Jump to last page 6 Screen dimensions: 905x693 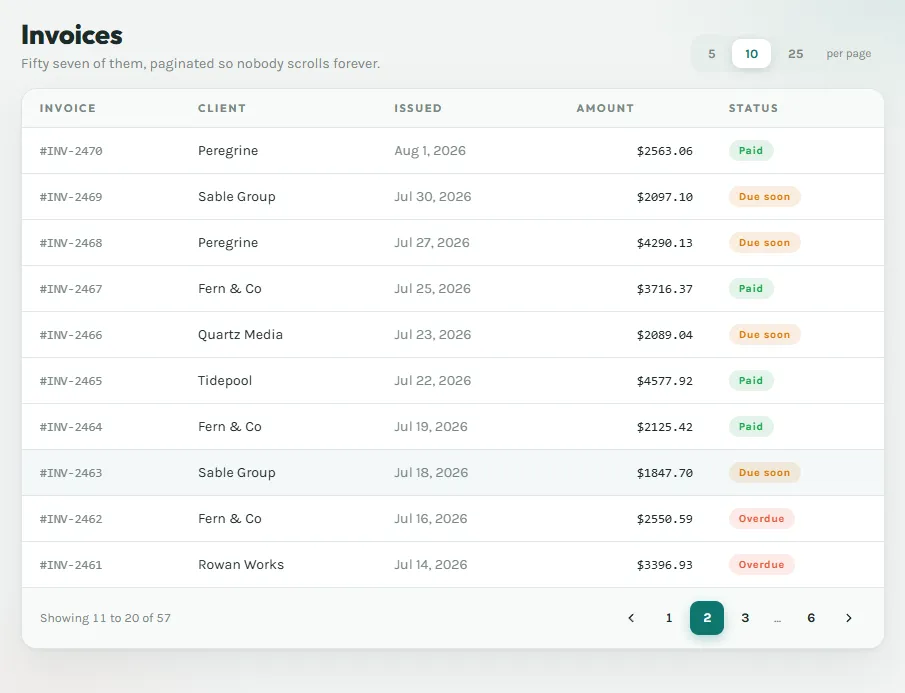811,618
